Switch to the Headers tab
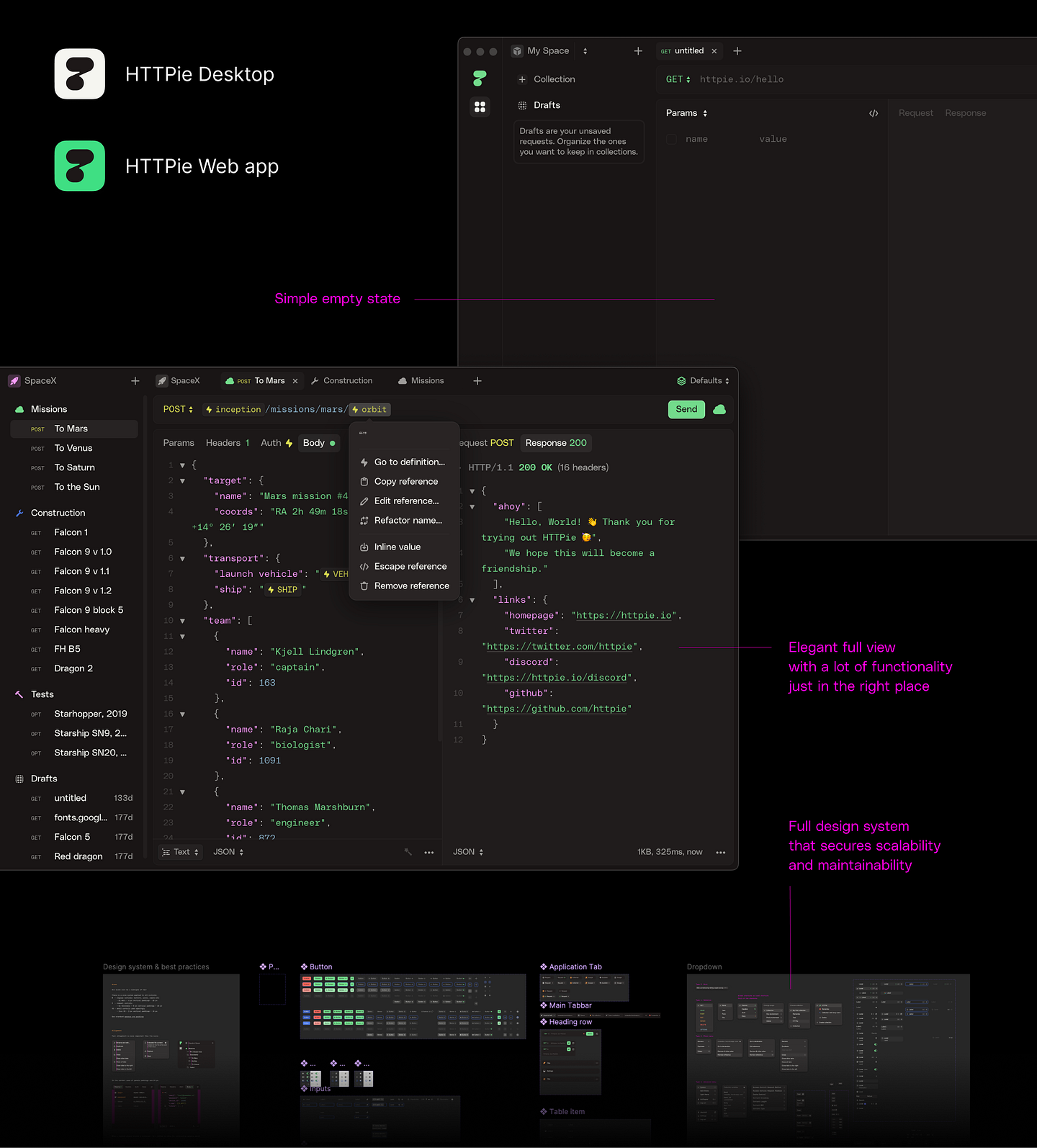Screen dimensions: 1037x1148 click(228, 443)
